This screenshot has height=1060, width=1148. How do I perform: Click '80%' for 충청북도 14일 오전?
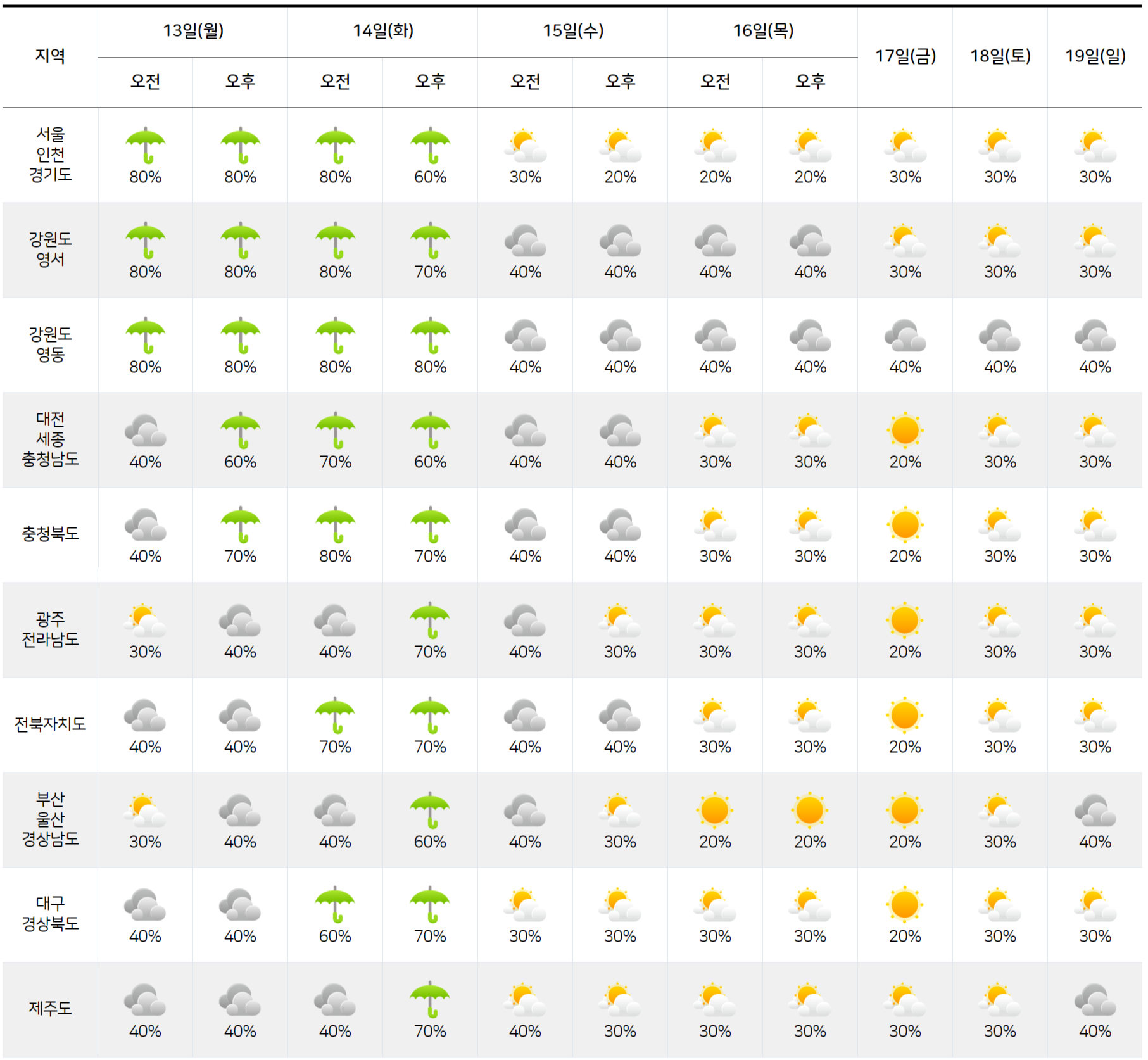coord(335,557)
